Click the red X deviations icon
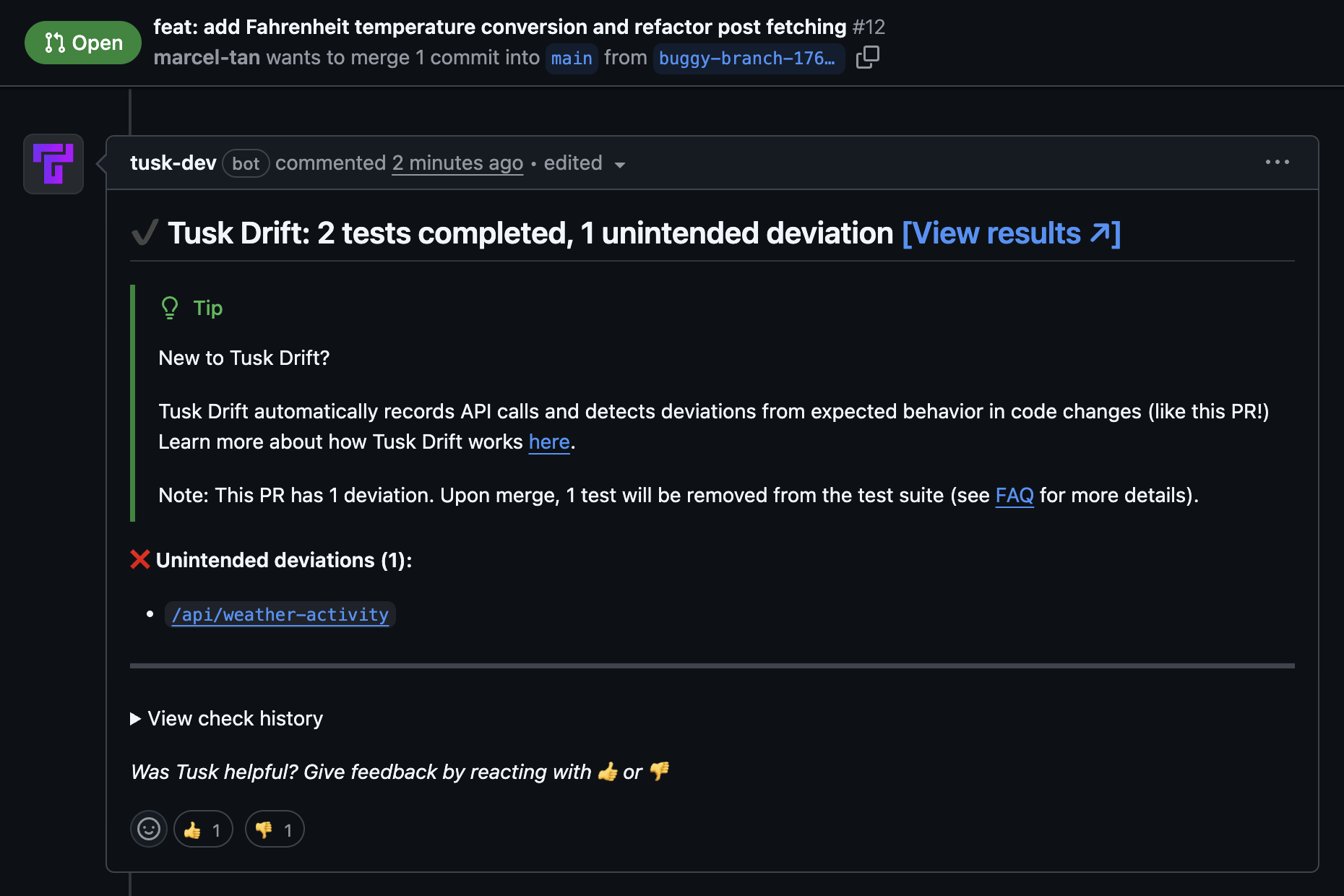Image resolution: width=1344 pixels, height=896 pixels. point(139,559)
